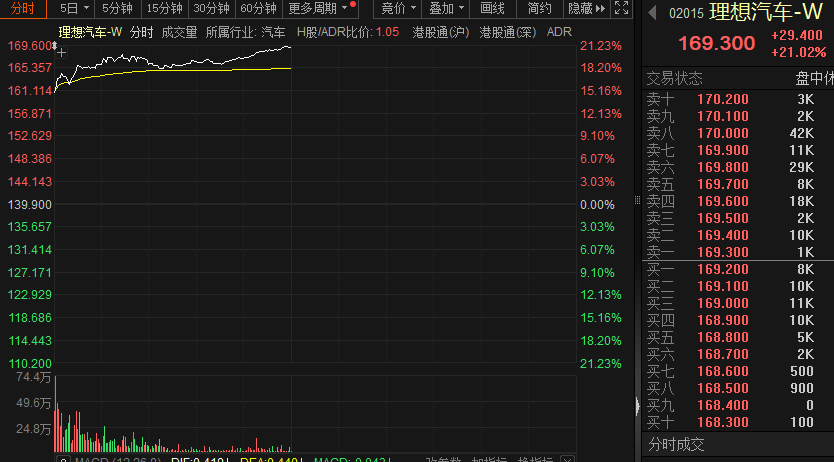Select the 60分钟 period tab
The height and width of the screenshot is (462, 834).
(258, 9)
